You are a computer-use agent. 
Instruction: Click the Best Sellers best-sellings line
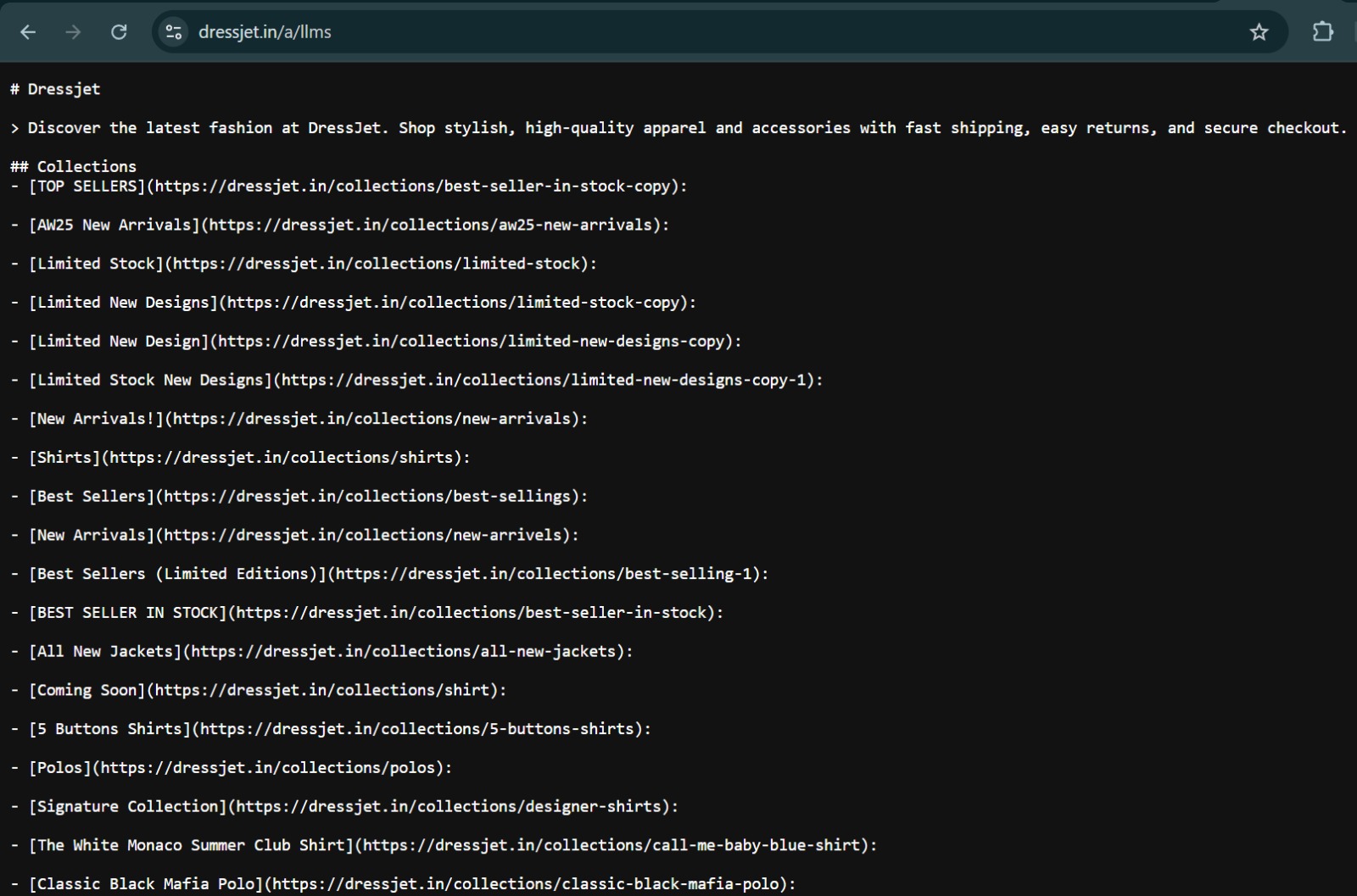coord(299,497)
